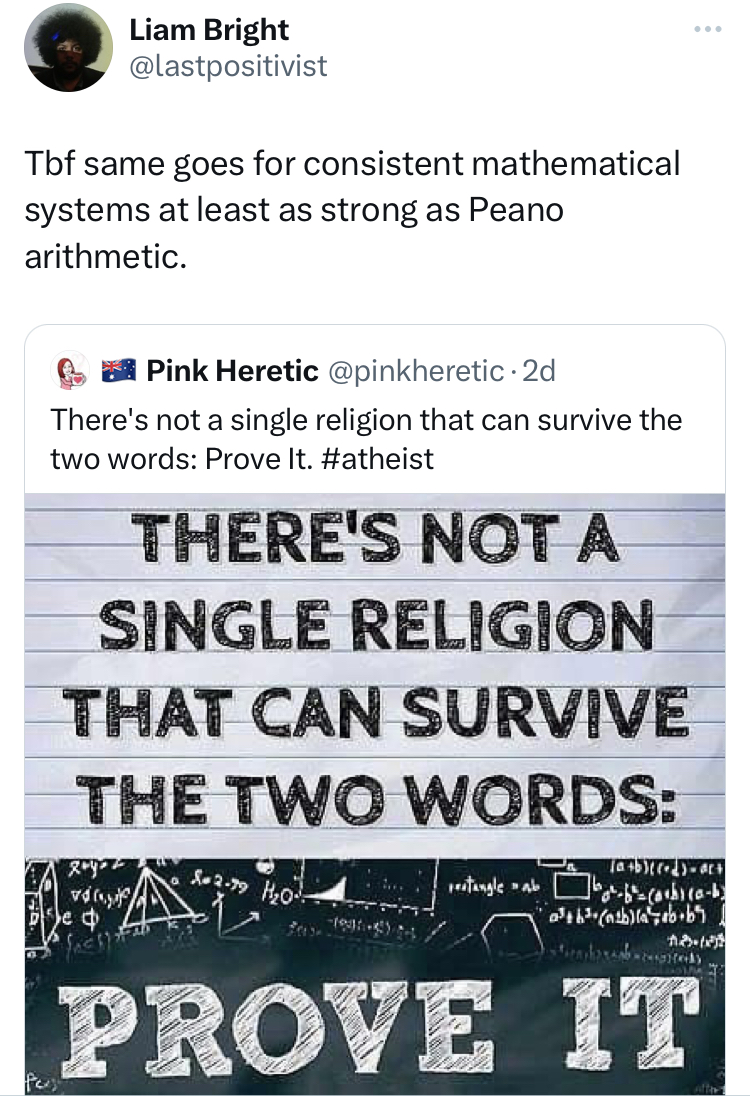Open Liam Bright's profile avatar
750x1103 pixels.
point(68,48)
